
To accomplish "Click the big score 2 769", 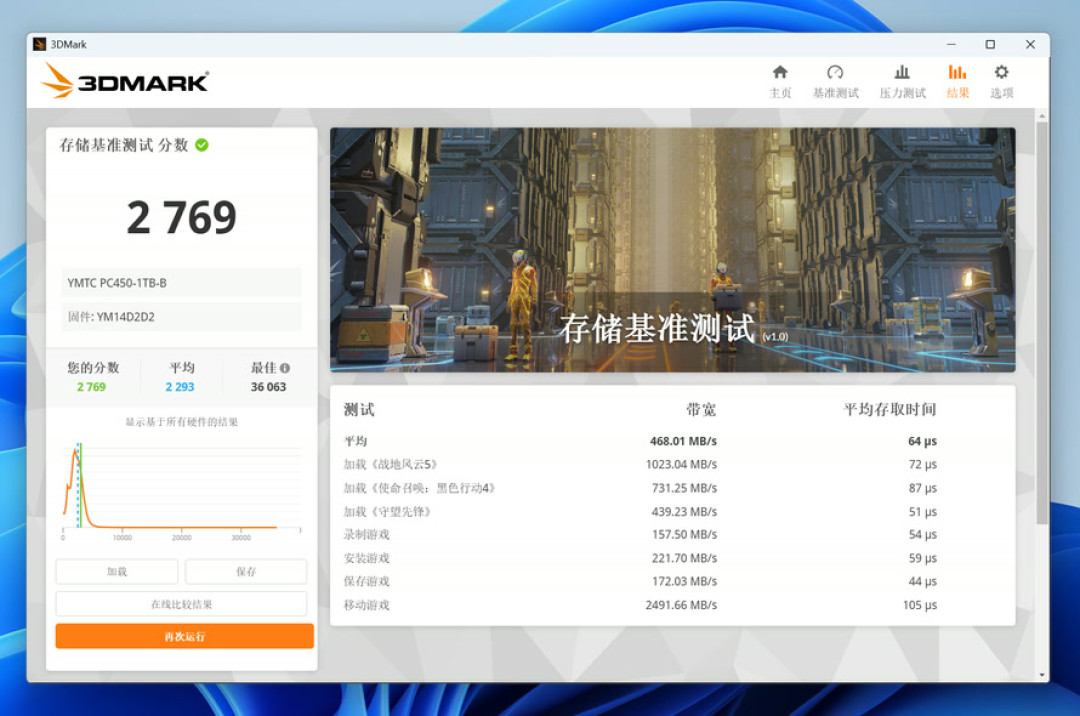I will pos(181,218).
